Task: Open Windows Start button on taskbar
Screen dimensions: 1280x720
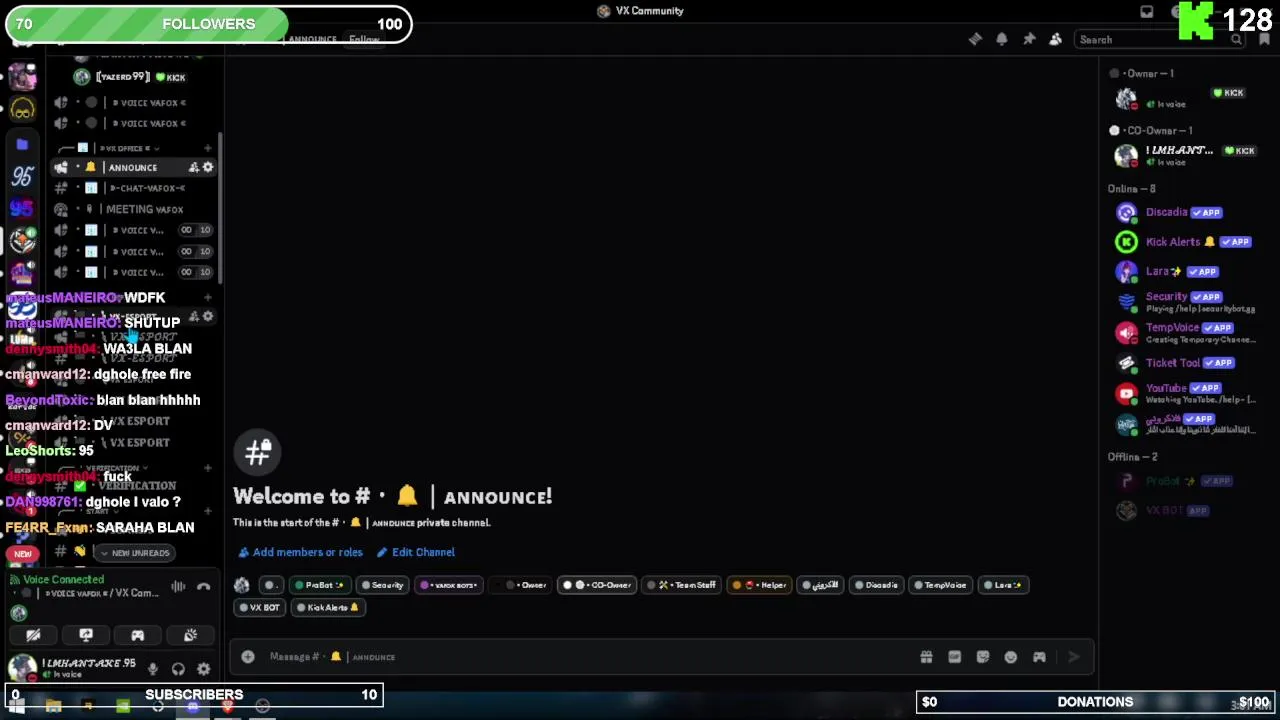Action: (x=17, y=706)
